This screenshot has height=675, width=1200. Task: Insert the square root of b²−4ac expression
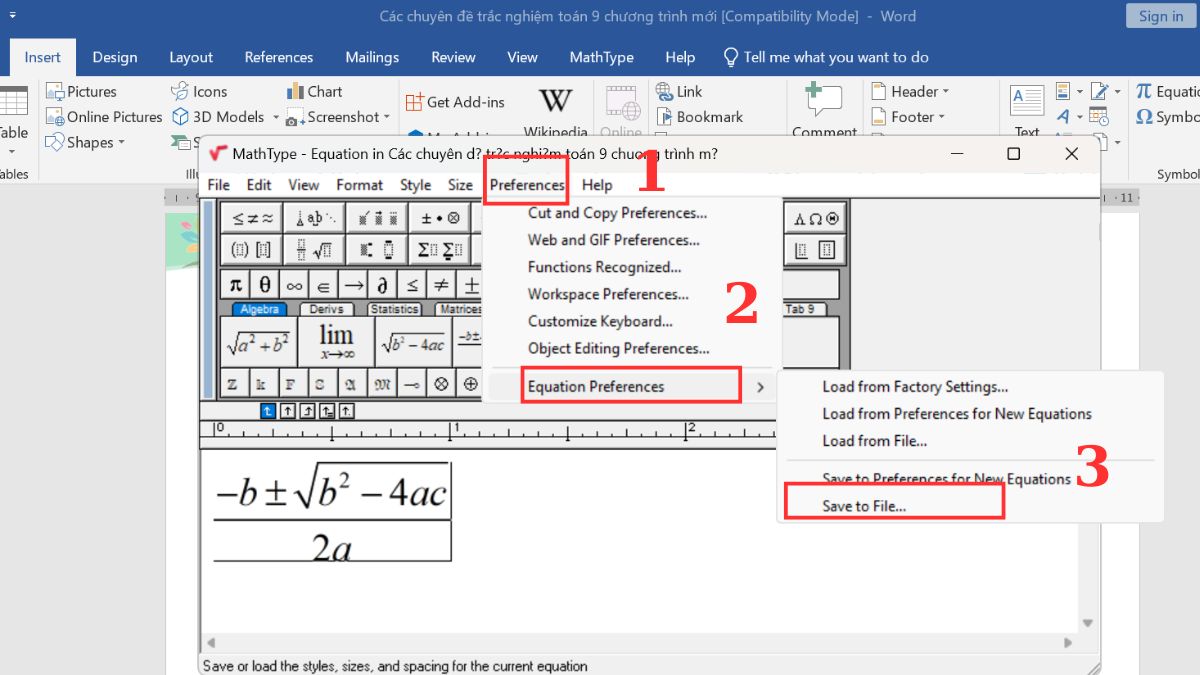pyautogui.click(x=413, y=342)
